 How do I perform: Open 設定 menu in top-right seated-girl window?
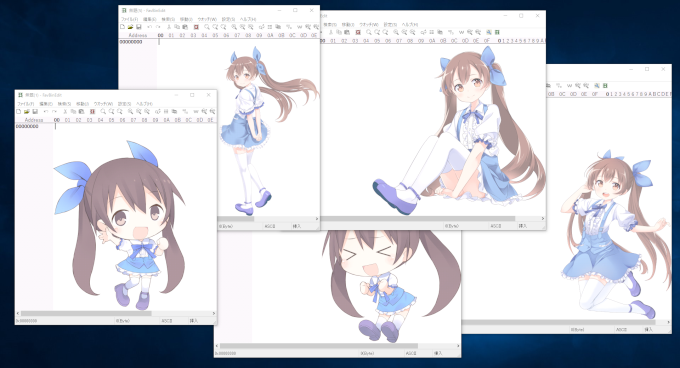(x=390, y=25)
